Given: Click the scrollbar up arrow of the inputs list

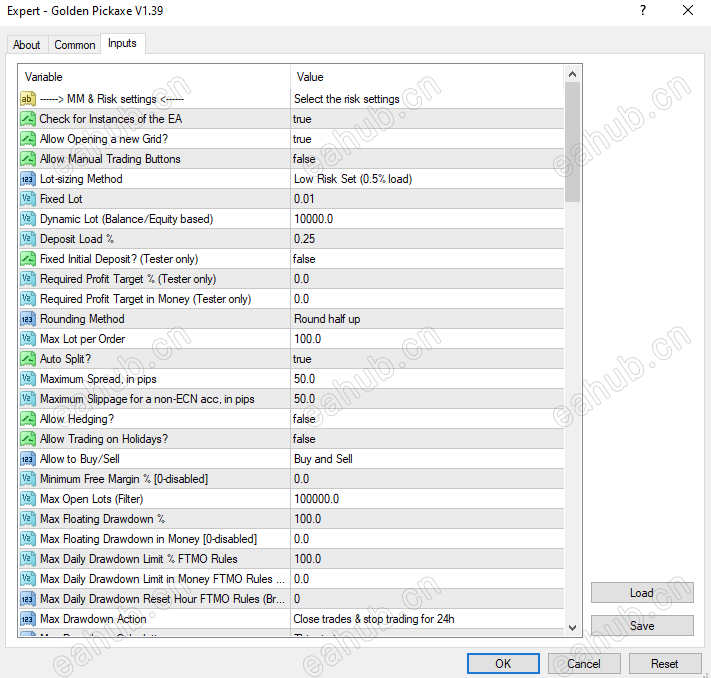Looking at the screenshot, I should coord(572,74).
